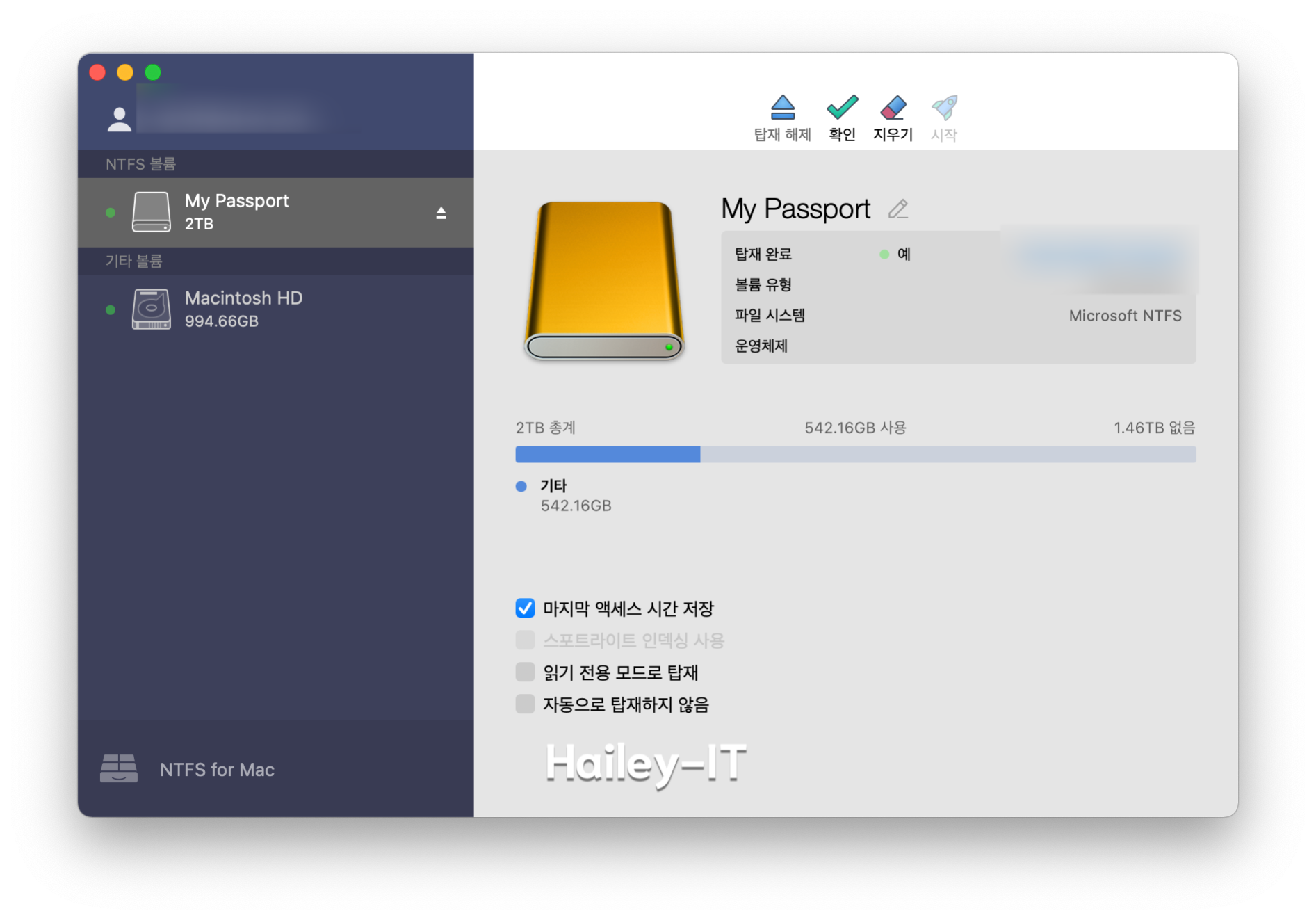Click the 탑재 완료 status row
The image size is (1316, 920).
tap(958, 254)
